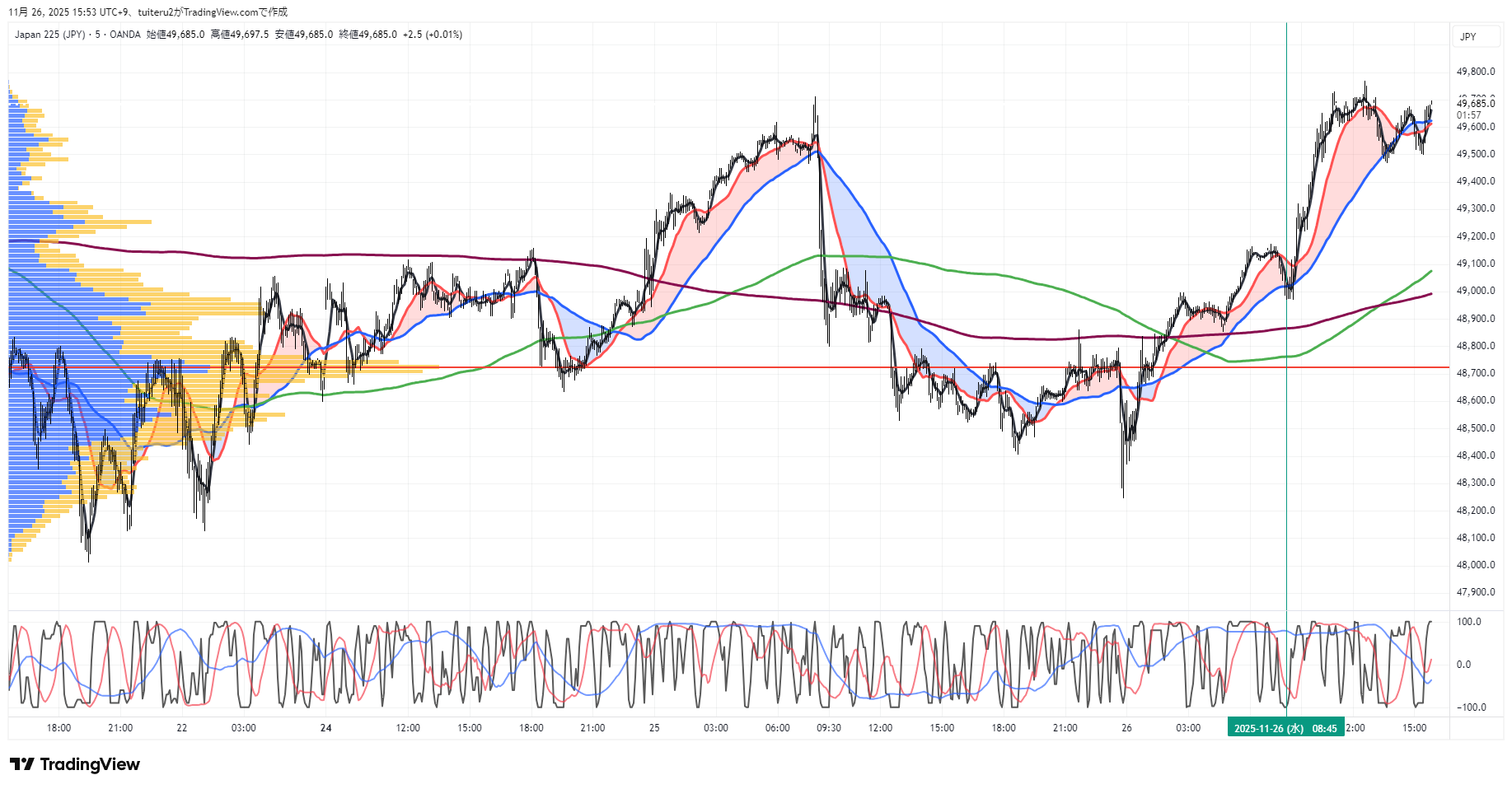Click the green date label 2025-11-26 08:45
The image size is (1512, 789).
coord(1285,728)
